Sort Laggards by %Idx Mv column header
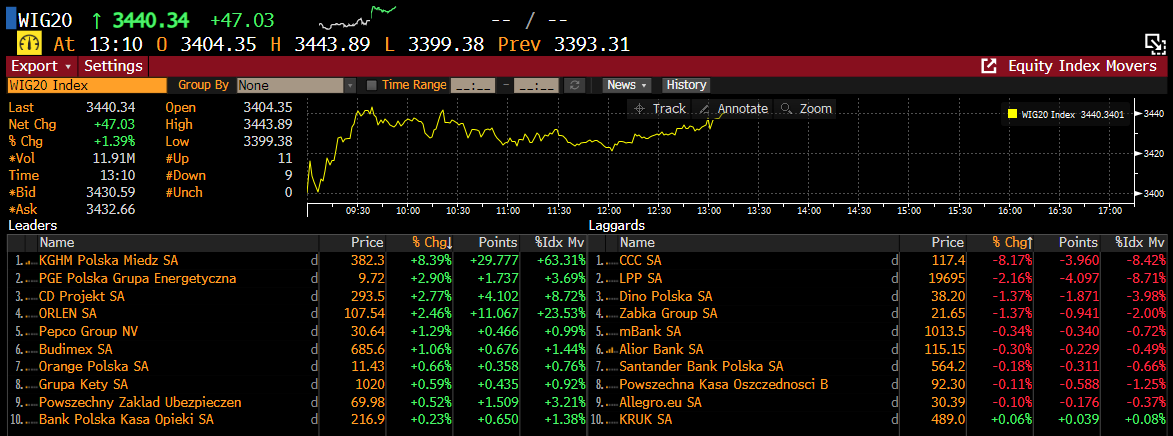Screen dimensions: 1173x436 point(1134,242)
